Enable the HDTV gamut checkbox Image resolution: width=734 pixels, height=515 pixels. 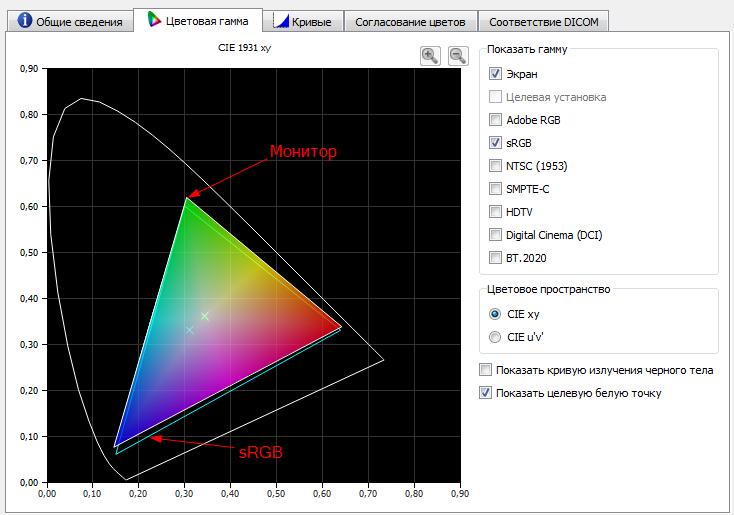pos(495,212)
